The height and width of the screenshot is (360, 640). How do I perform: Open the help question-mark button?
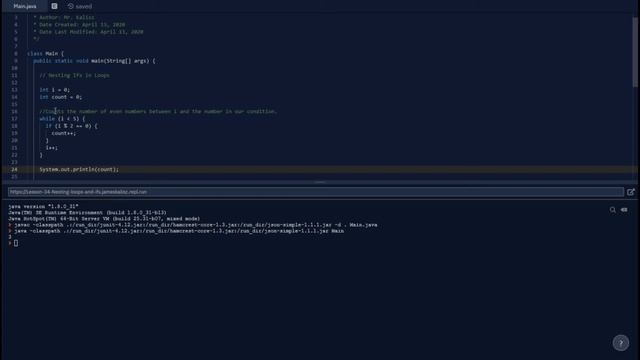[620, 343]
